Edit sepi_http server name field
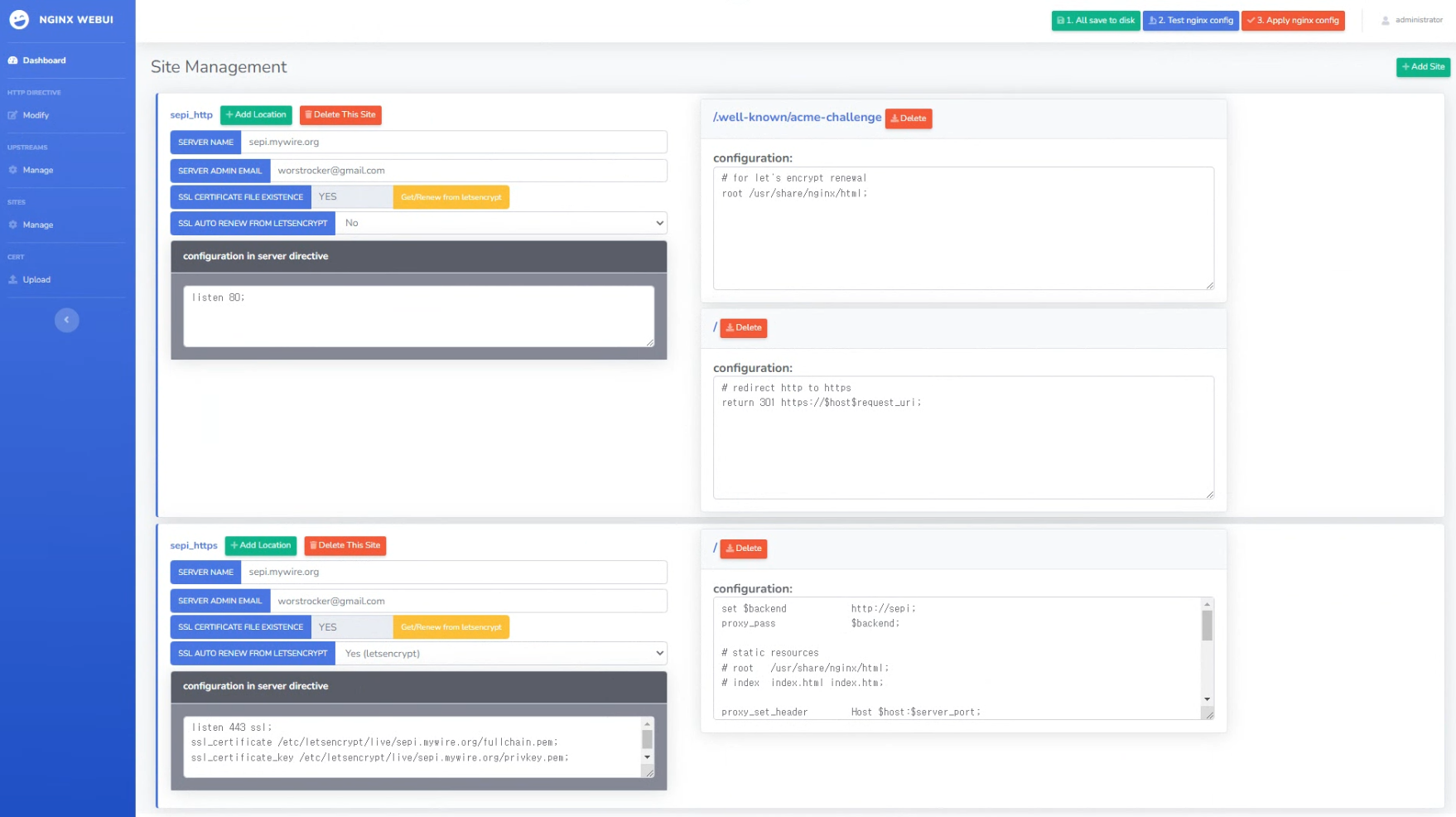This screenshot has width=1456, height=817. click(x=454, y=142)
